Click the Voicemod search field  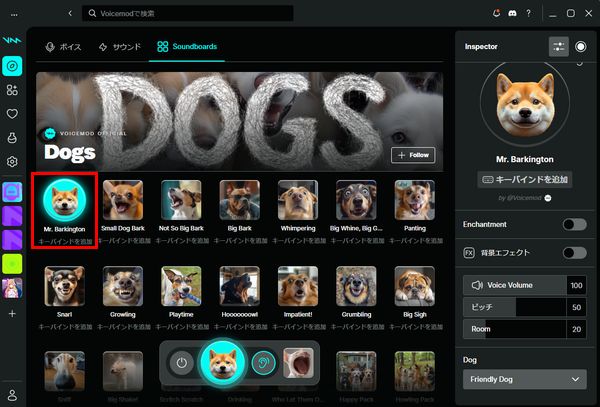pyautogui.click(x=188, y=13)
